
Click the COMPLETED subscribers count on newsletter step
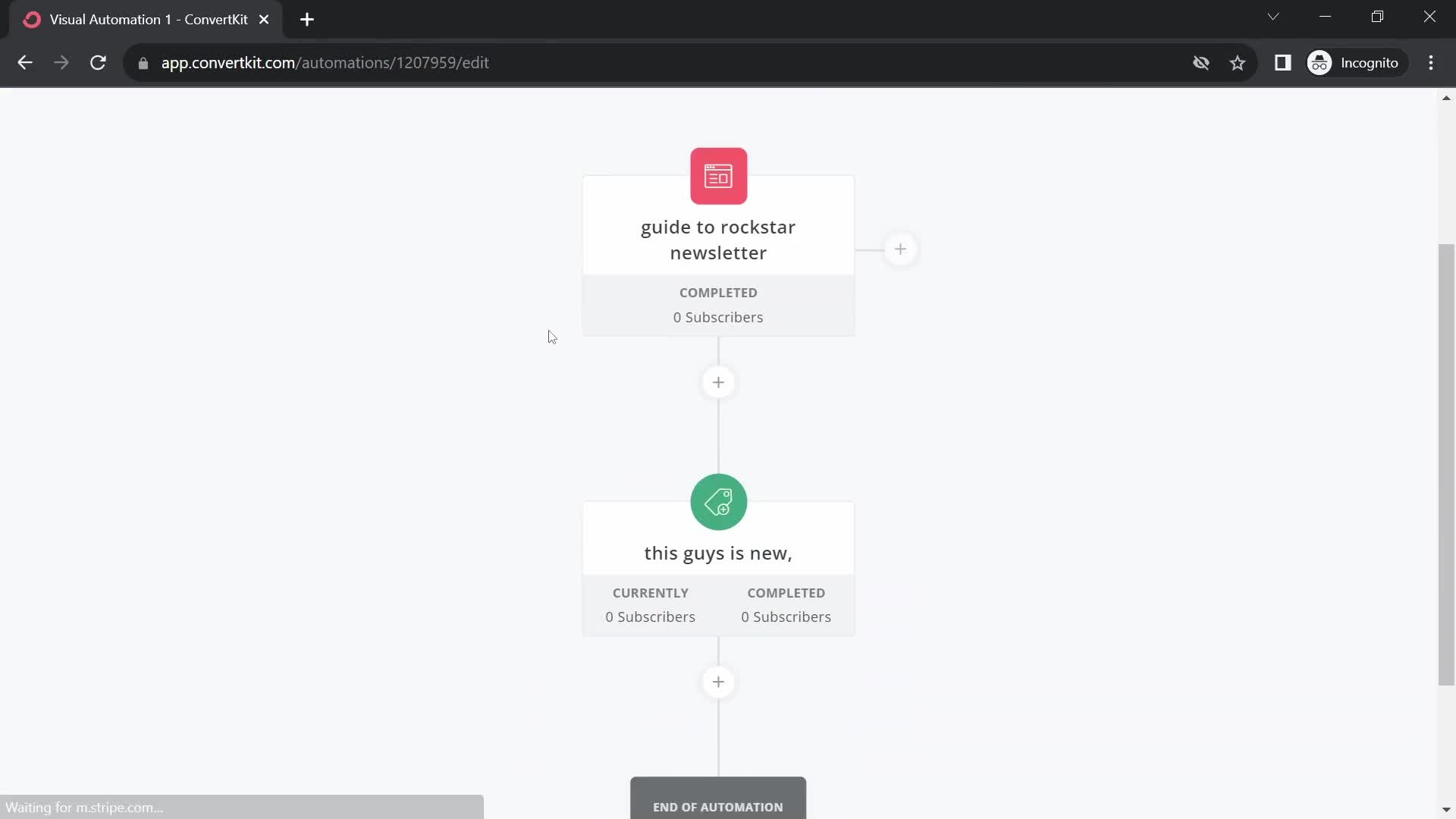coord(718,317)
